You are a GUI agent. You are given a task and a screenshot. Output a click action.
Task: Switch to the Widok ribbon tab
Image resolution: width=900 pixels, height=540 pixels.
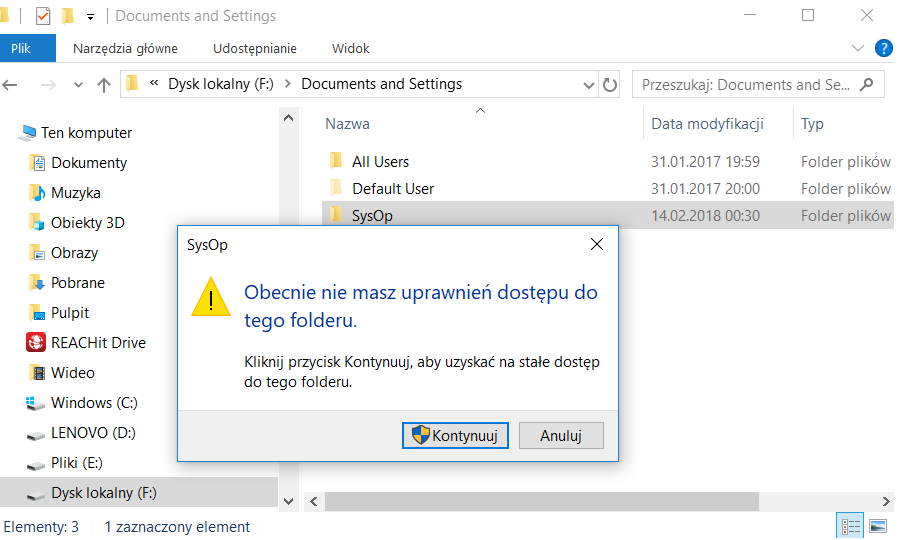tap(351, 49)
